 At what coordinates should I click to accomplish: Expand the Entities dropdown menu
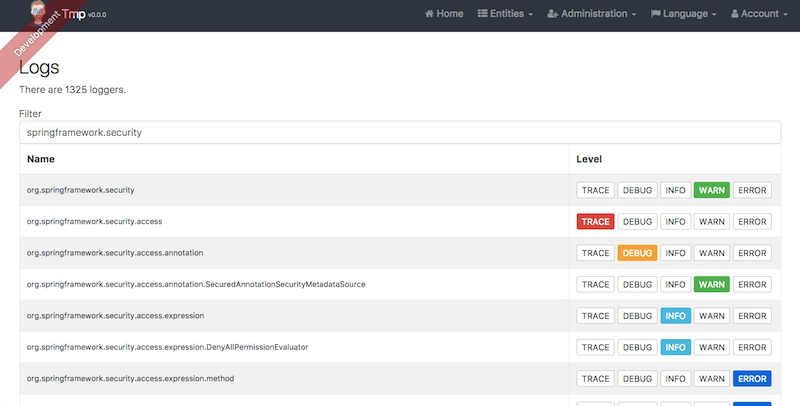(505, 15)
